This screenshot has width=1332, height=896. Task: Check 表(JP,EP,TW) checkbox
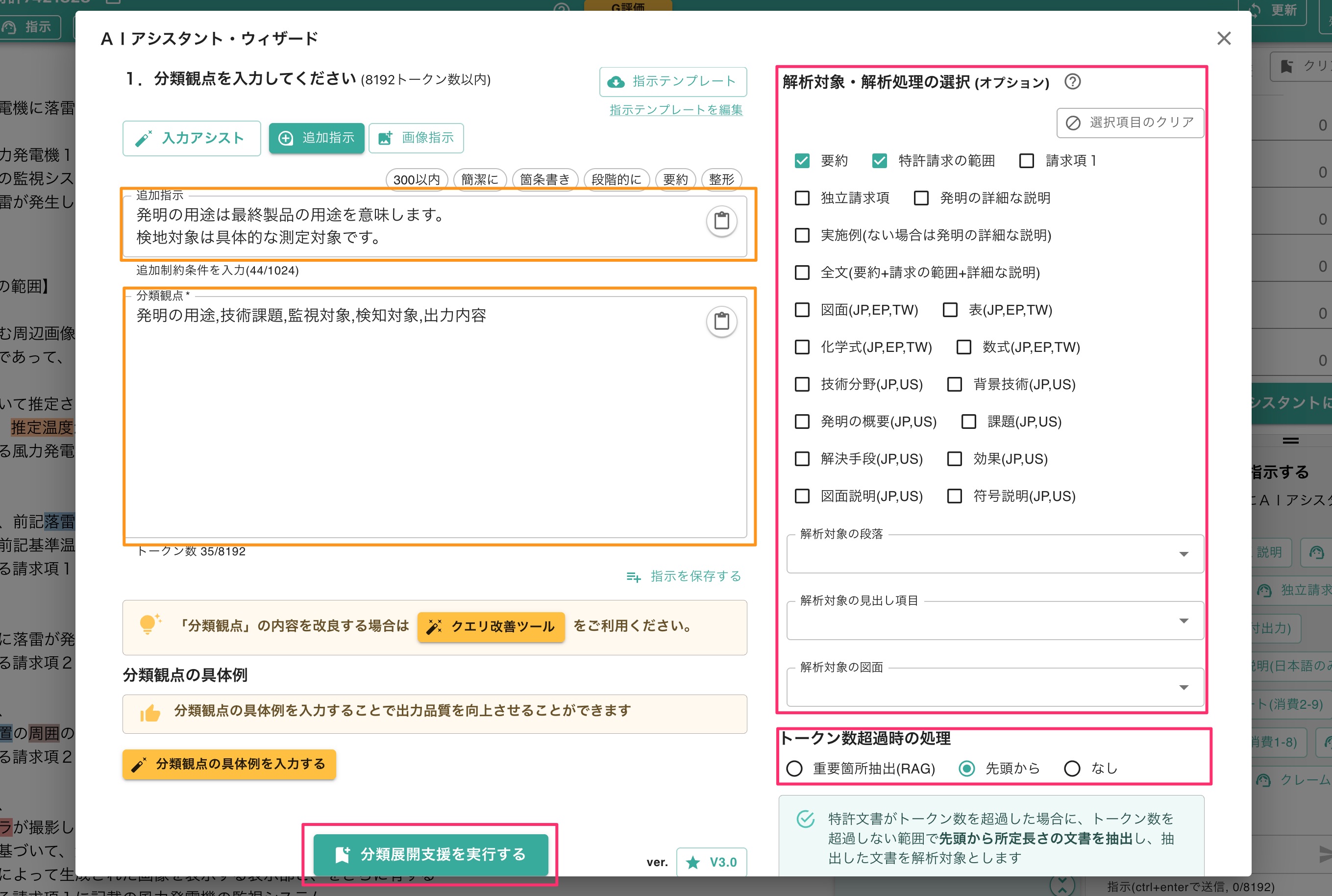coord(950,310)
